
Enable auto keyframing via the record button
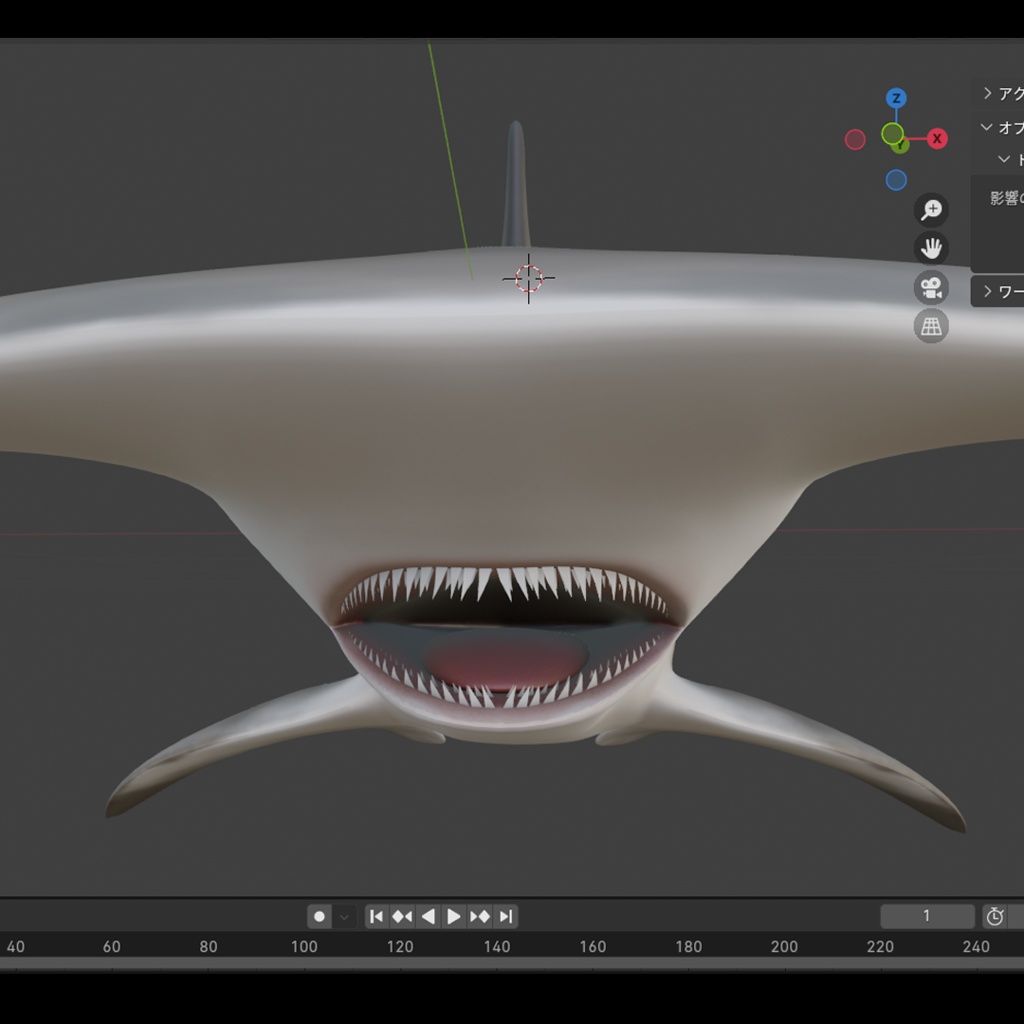point(319,915)
